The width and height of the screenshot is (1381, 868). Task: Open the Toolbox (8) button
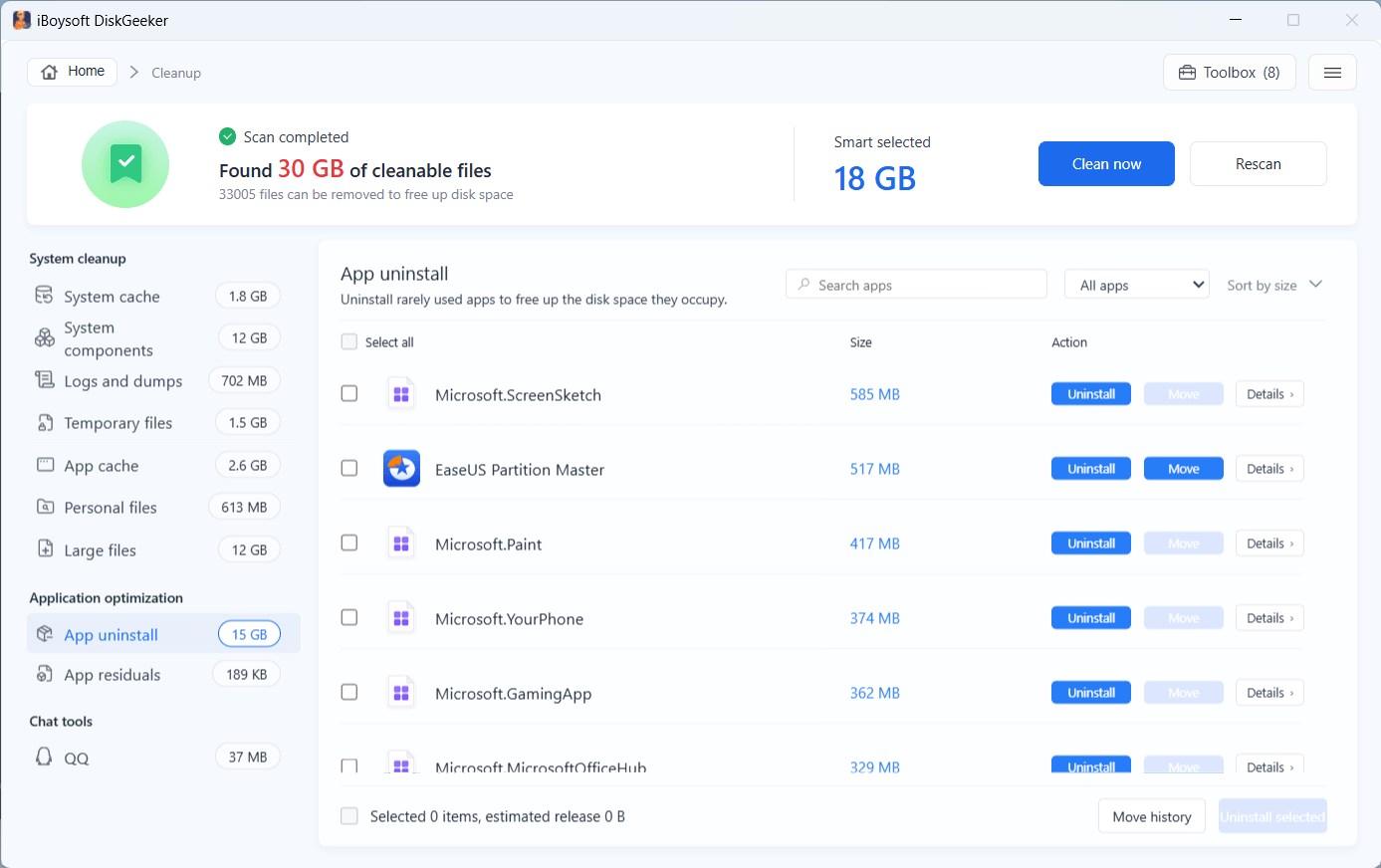[x=1230, y=73]
